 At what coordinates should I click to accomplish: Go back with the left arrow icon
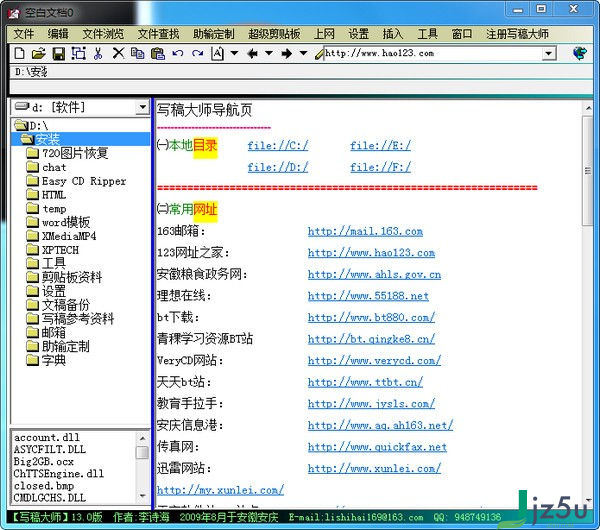(252, 54)
